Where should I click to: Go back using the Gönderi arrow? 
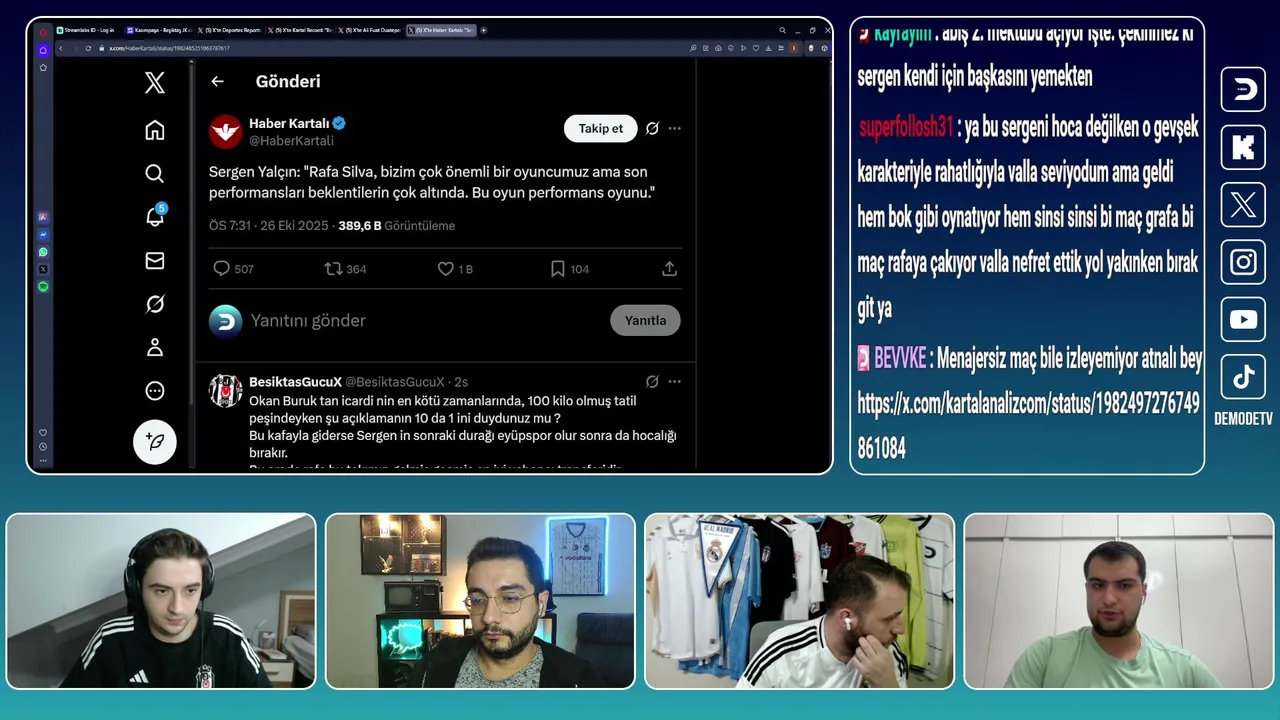tap(217, 81)
